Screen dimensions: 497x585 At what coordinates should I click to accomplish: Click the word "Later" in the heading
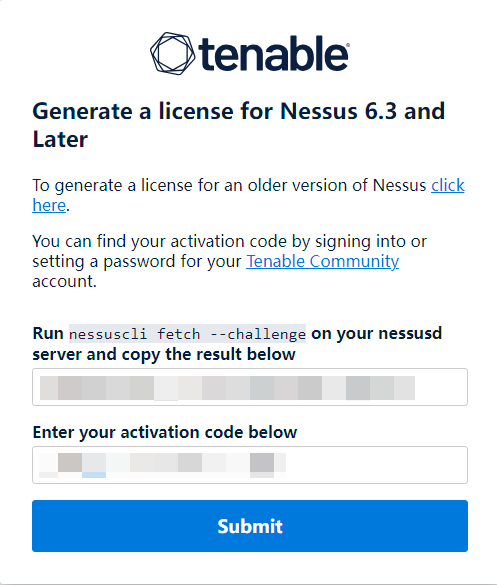[60, 139]
